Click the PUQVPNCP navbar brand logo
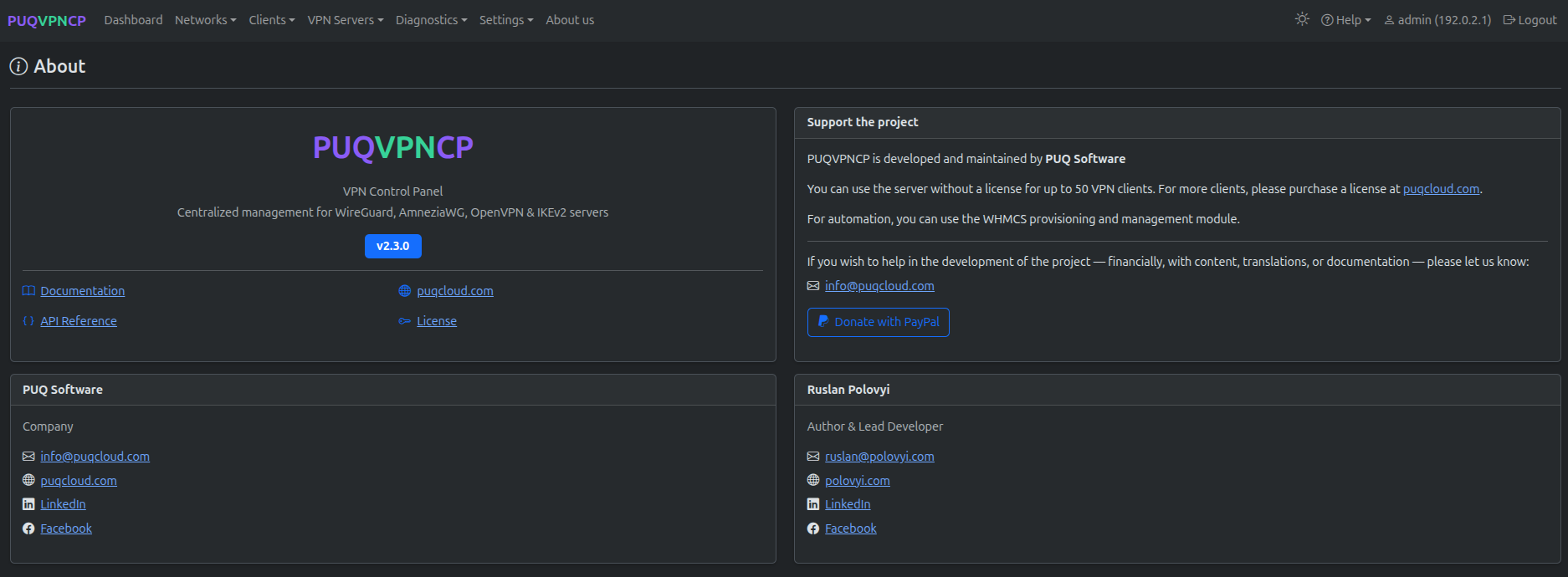The width and height of the screenshot is (1568, 577). pyautogui.click(x=47, y=21)
